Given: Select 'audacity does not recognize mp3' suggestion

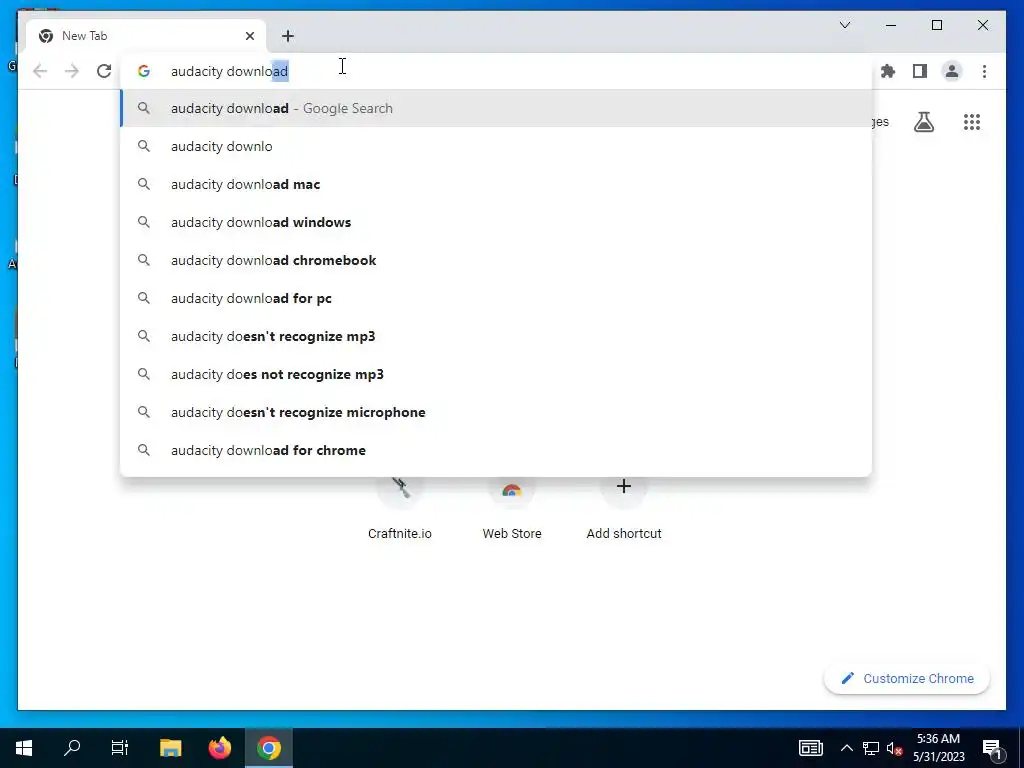Looking at the screenshot, I should tap(496, 374).
